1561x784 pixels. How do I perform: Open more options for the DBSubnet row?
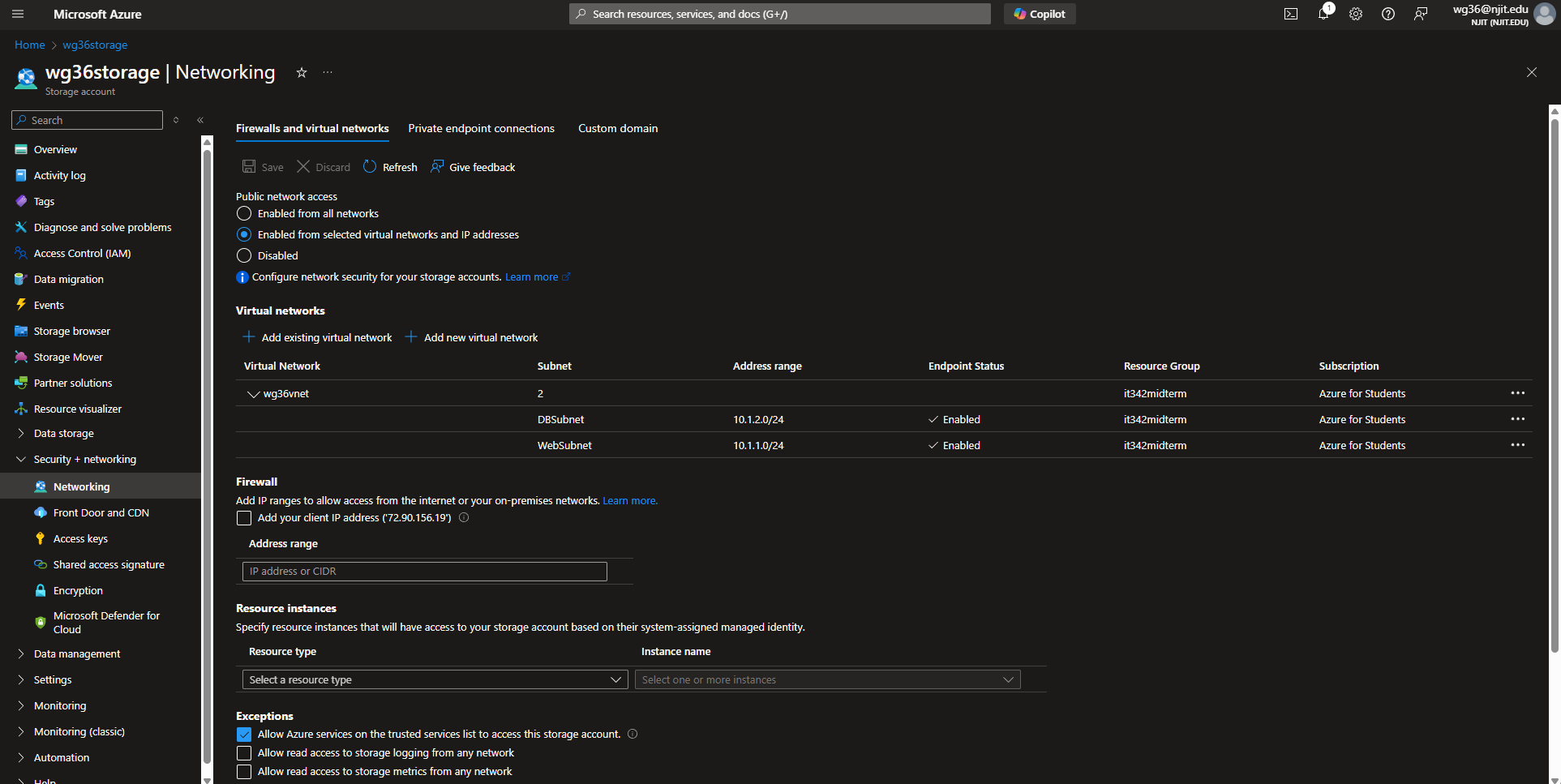coord(1517,419)
